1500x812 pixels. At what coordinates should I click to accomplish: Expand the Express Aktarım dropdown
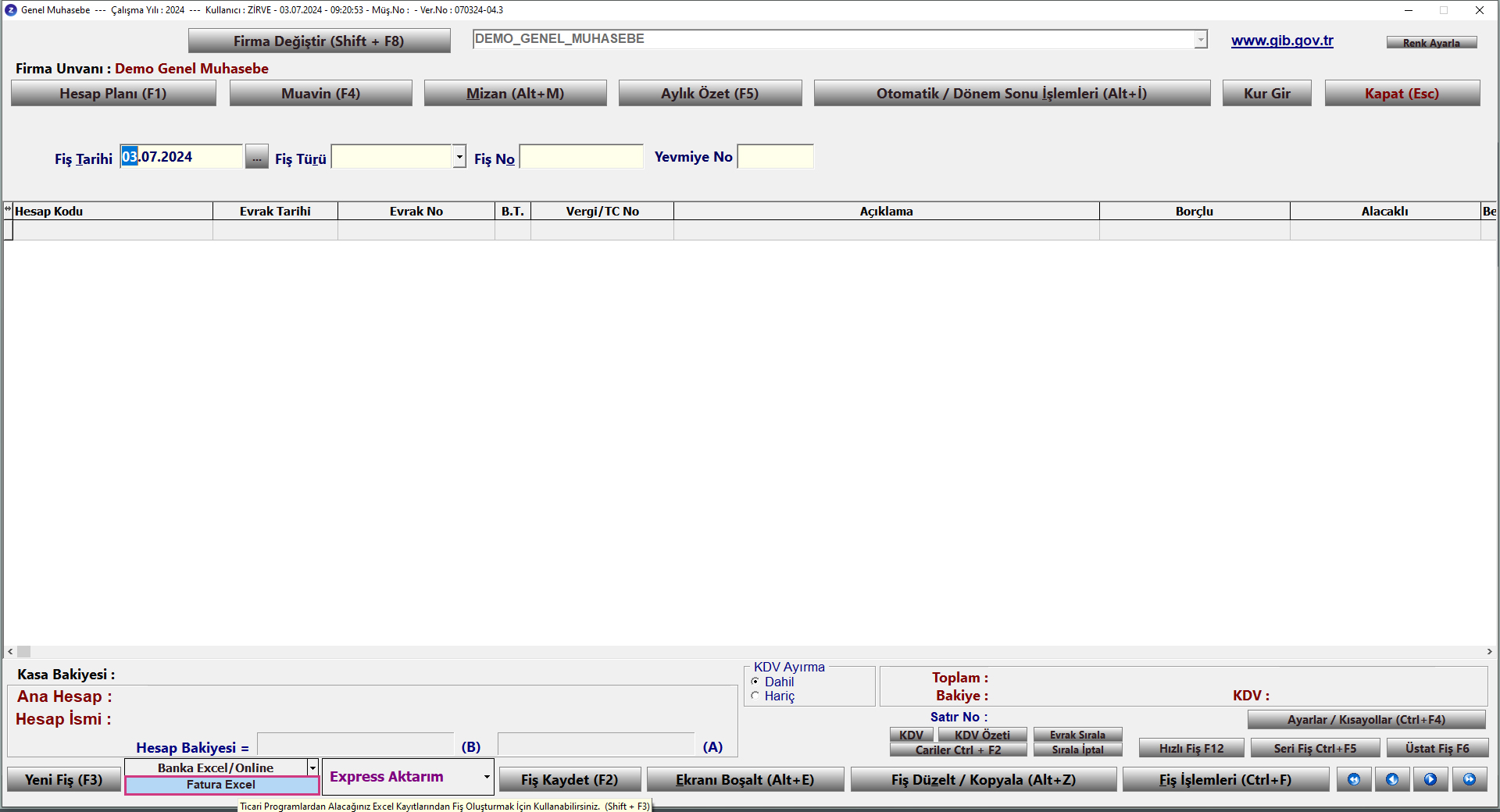click(486, 777)
